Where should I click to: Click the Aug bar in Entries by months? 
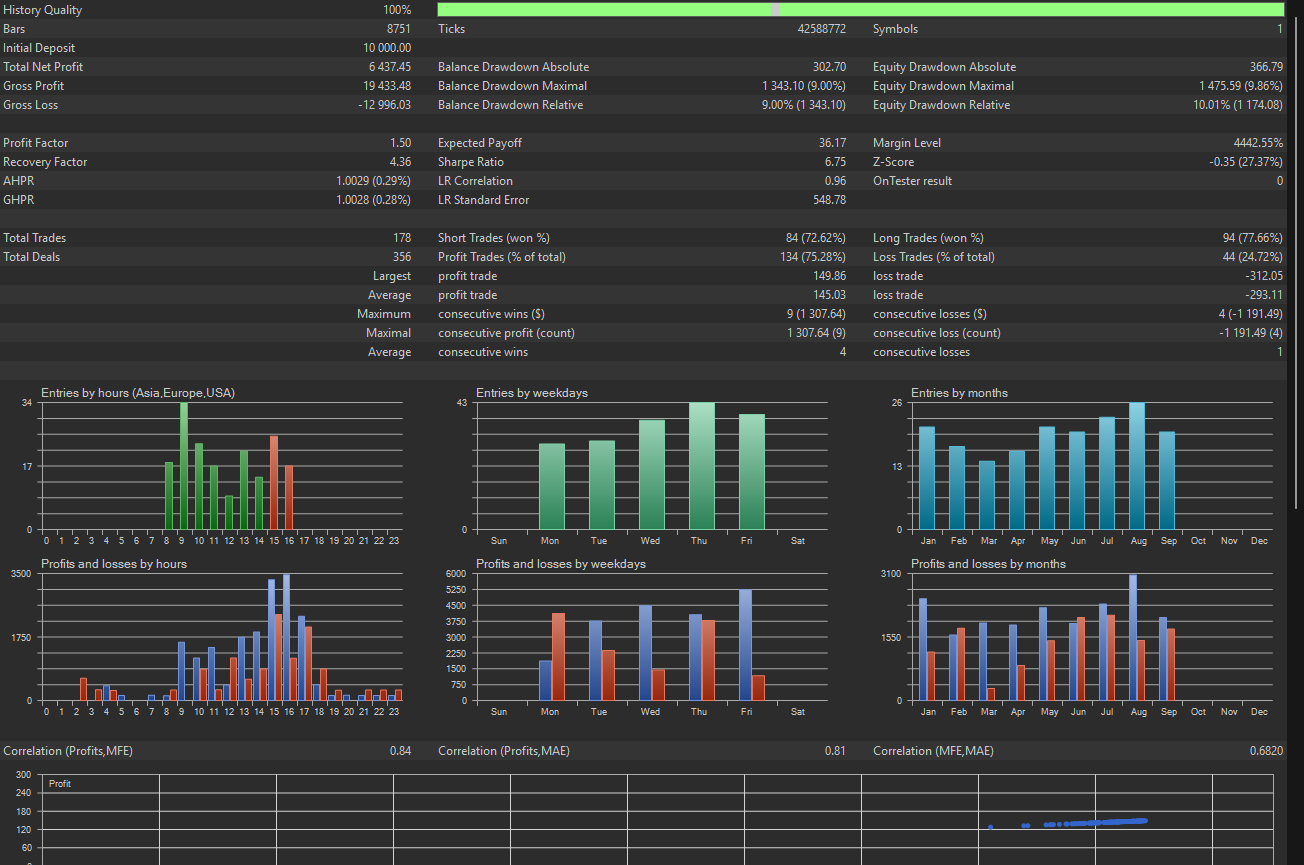coord(1137,466)
